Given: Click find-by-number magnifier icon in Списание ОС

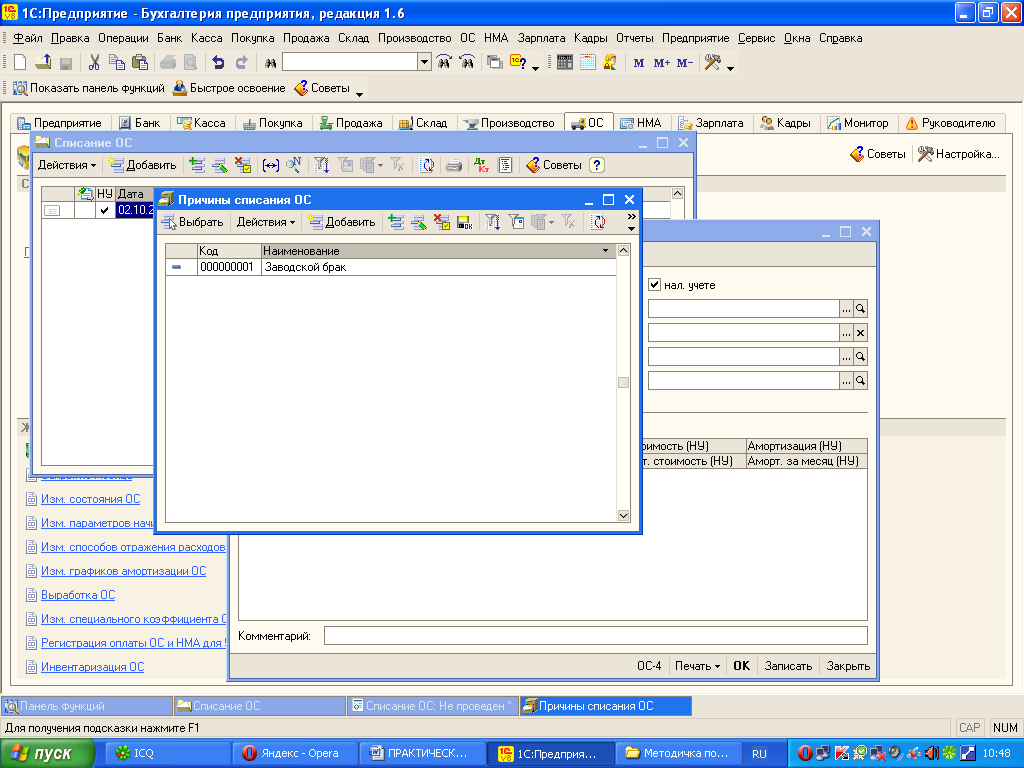Looking at the screenshot, I should point(293,165).
